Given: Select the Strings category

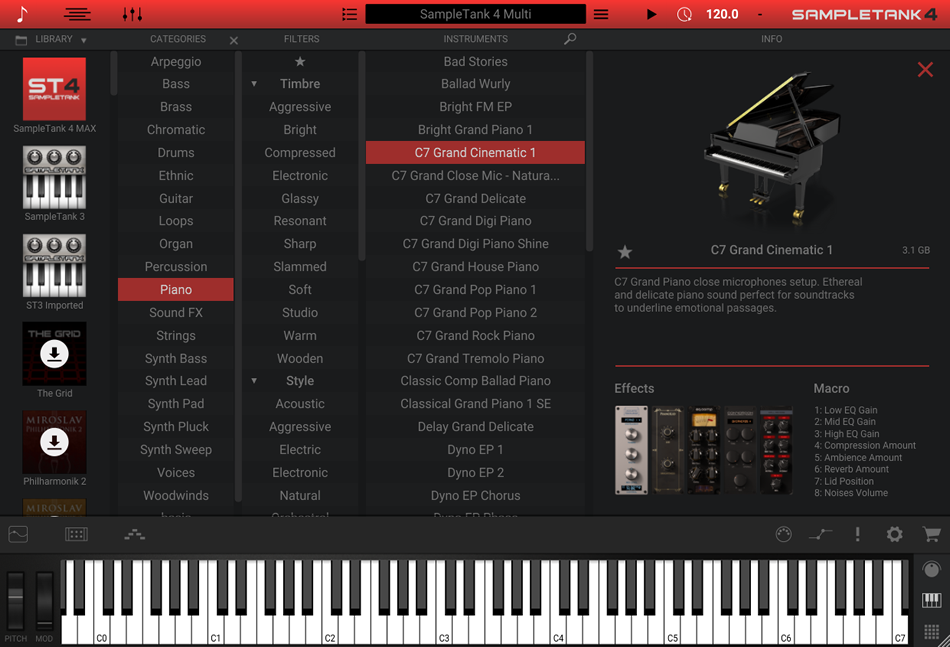Looking at the screenshot, I should pos(176,336).
